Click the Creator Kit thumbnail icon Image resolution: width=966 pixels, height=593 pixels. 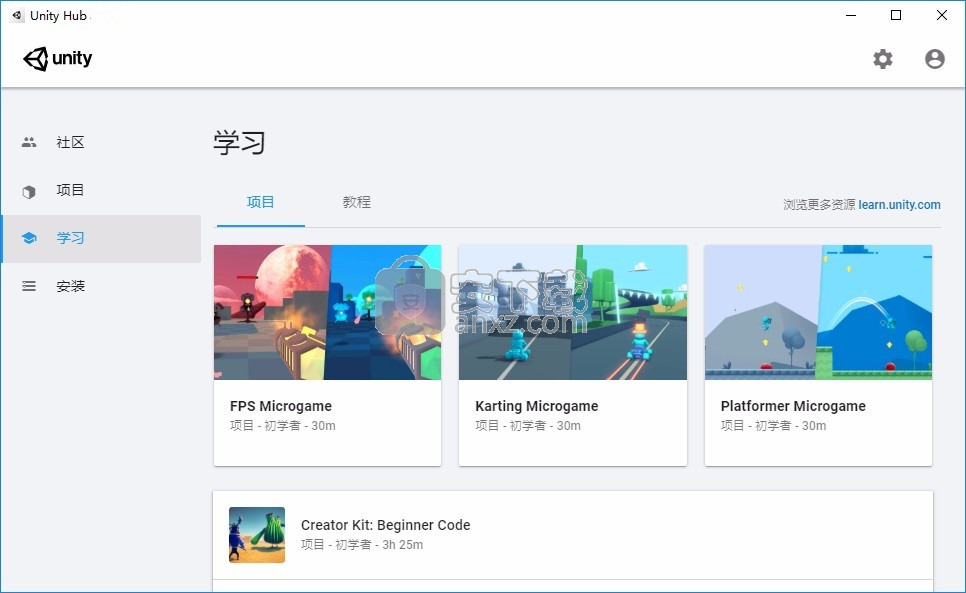[256, 534]
